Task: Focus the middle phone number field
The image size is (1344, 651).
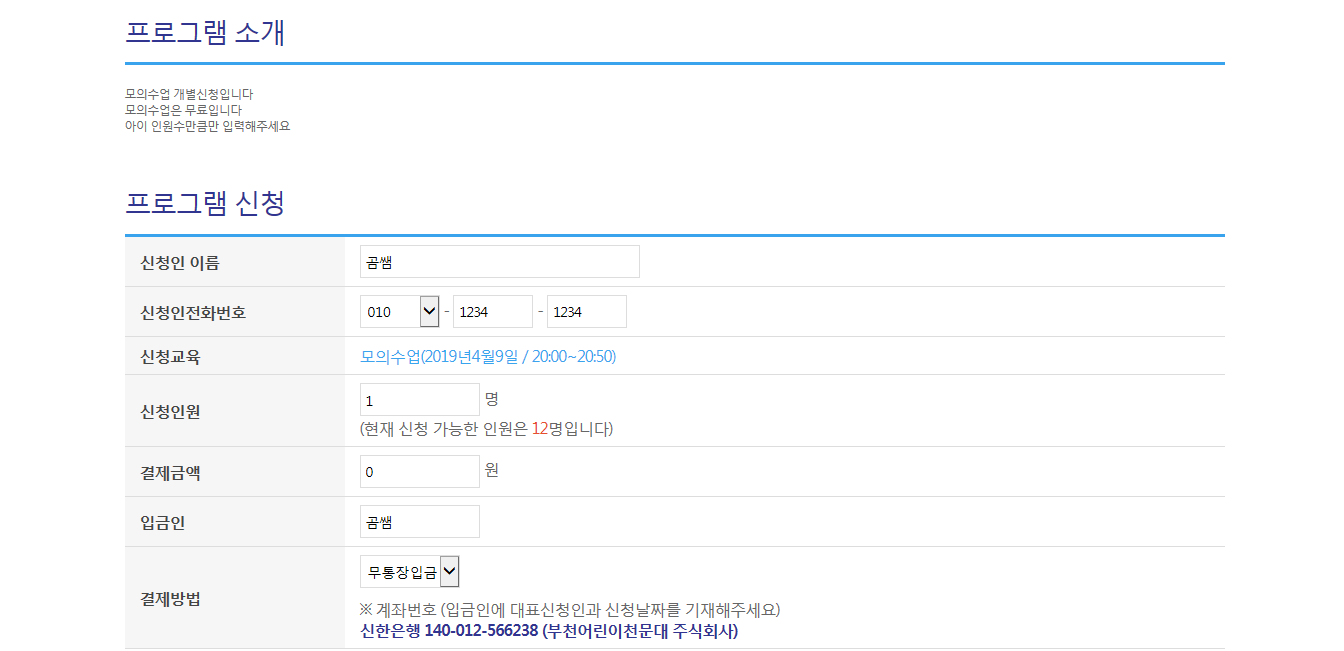Action: 492,312
